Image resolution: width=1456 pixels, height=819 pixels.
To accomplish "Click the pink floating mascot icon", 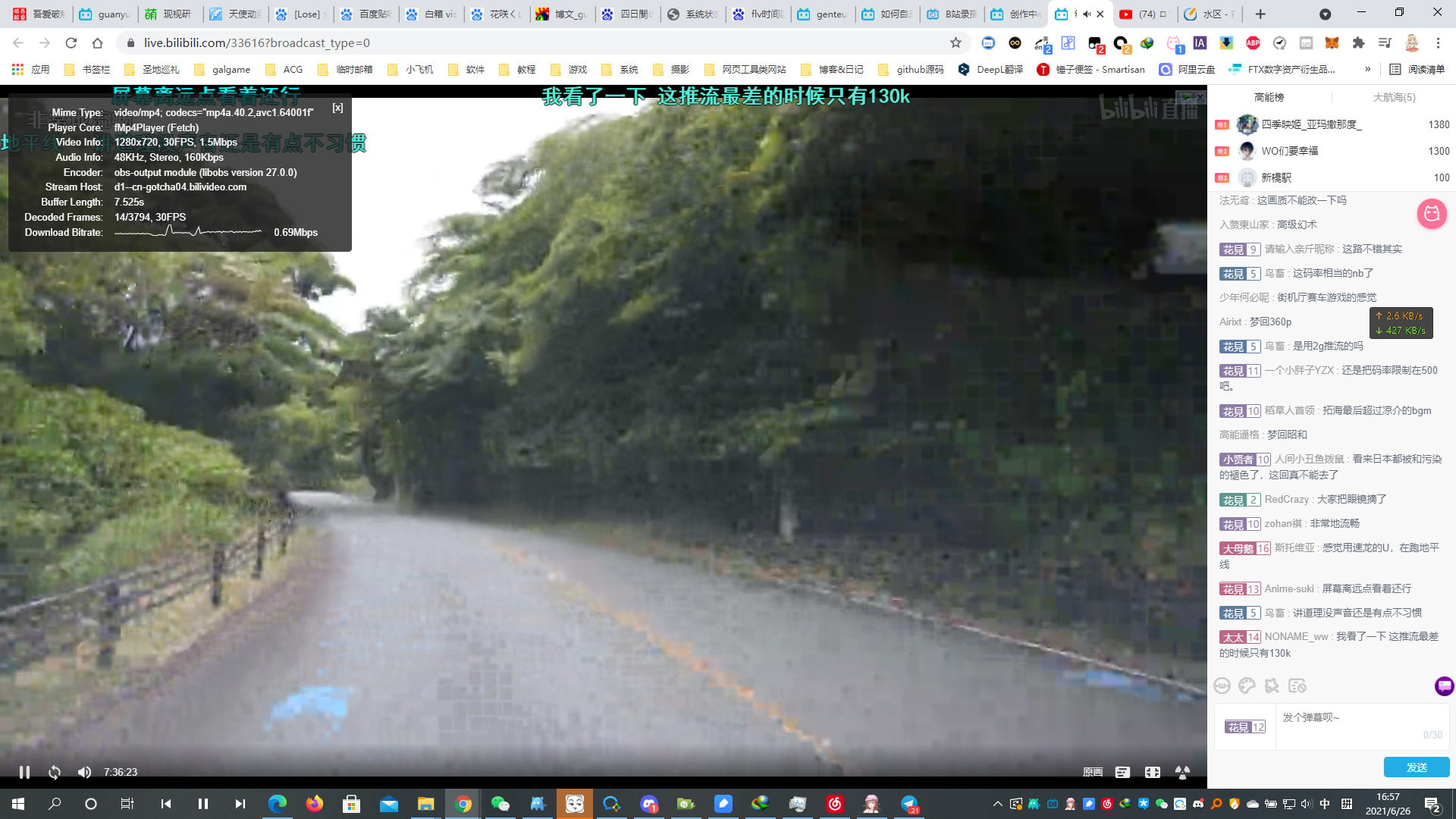I will point(1432,214).
